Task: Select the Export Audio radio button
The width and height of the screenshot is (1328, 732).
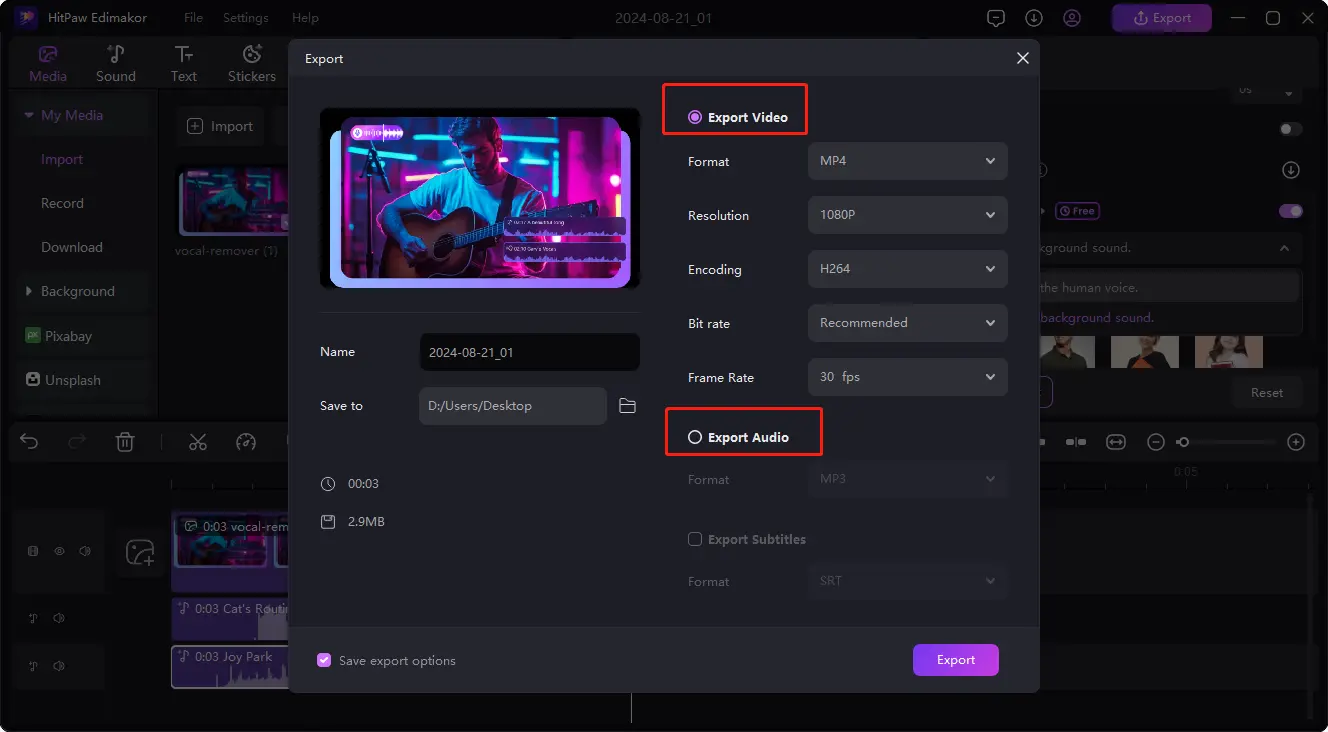Action: point(695,438)
